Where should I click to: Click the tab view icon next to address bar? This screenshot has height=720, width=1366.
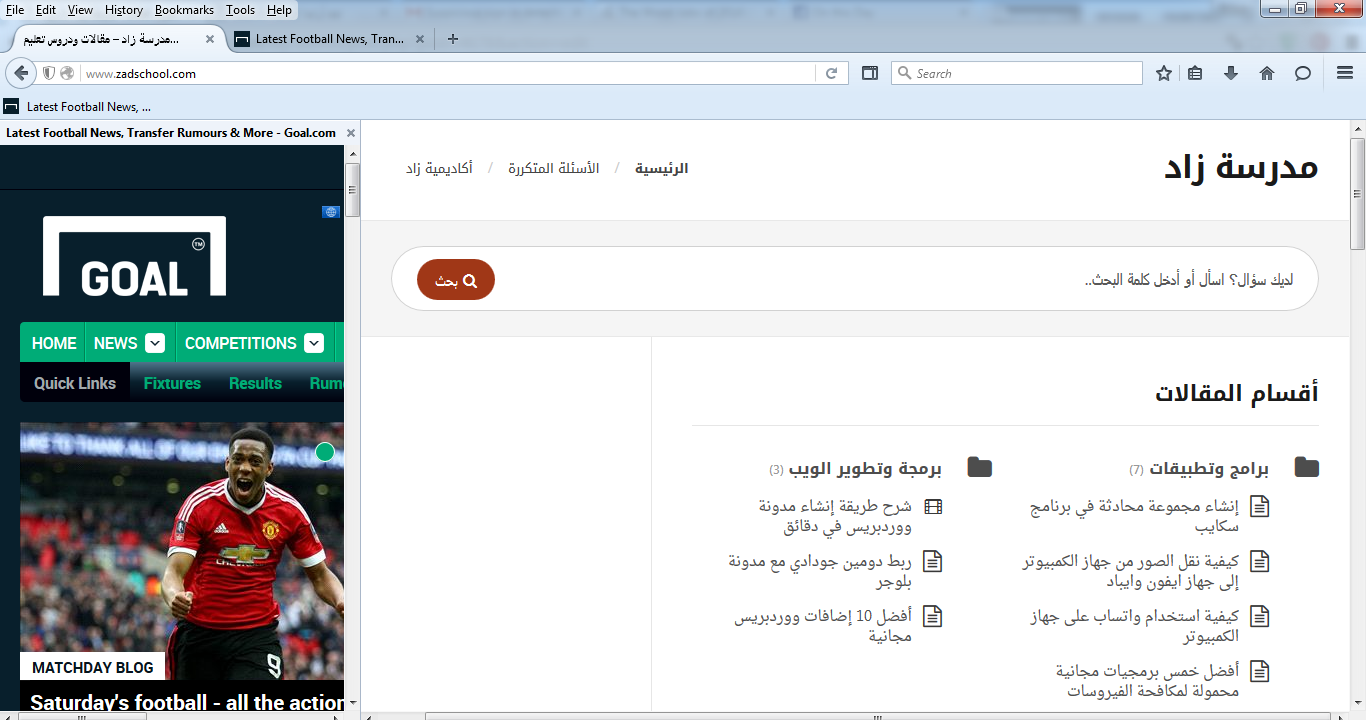tap(869, 72)
